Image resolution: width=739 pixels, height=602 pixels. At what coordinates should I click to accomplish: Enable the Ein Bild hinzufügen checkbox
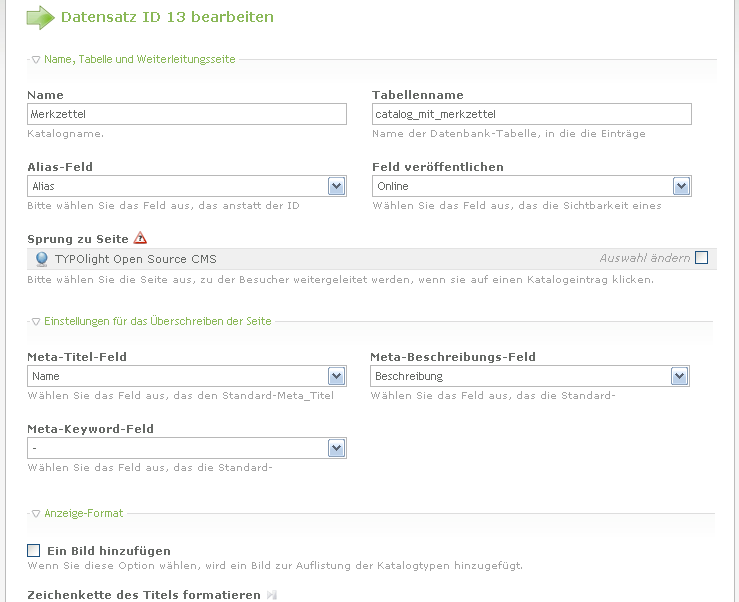(34, 550)
